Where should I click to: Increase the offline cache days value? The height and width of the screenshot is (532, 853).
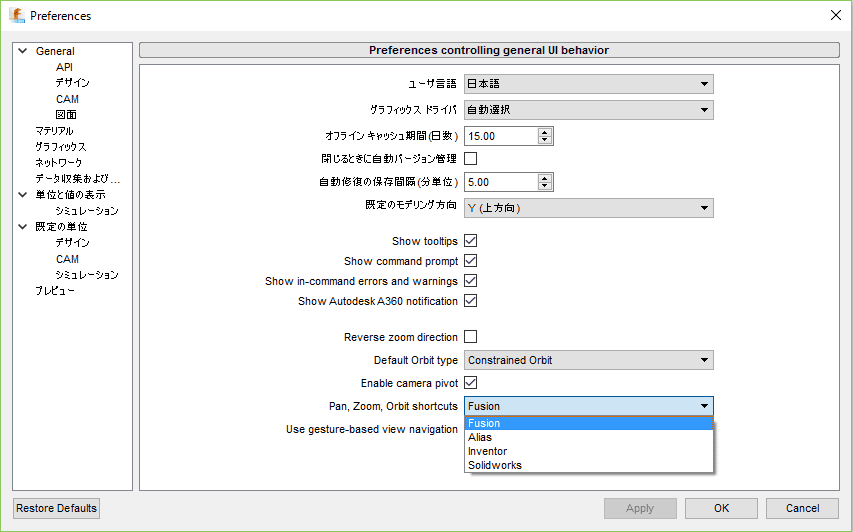545,132
